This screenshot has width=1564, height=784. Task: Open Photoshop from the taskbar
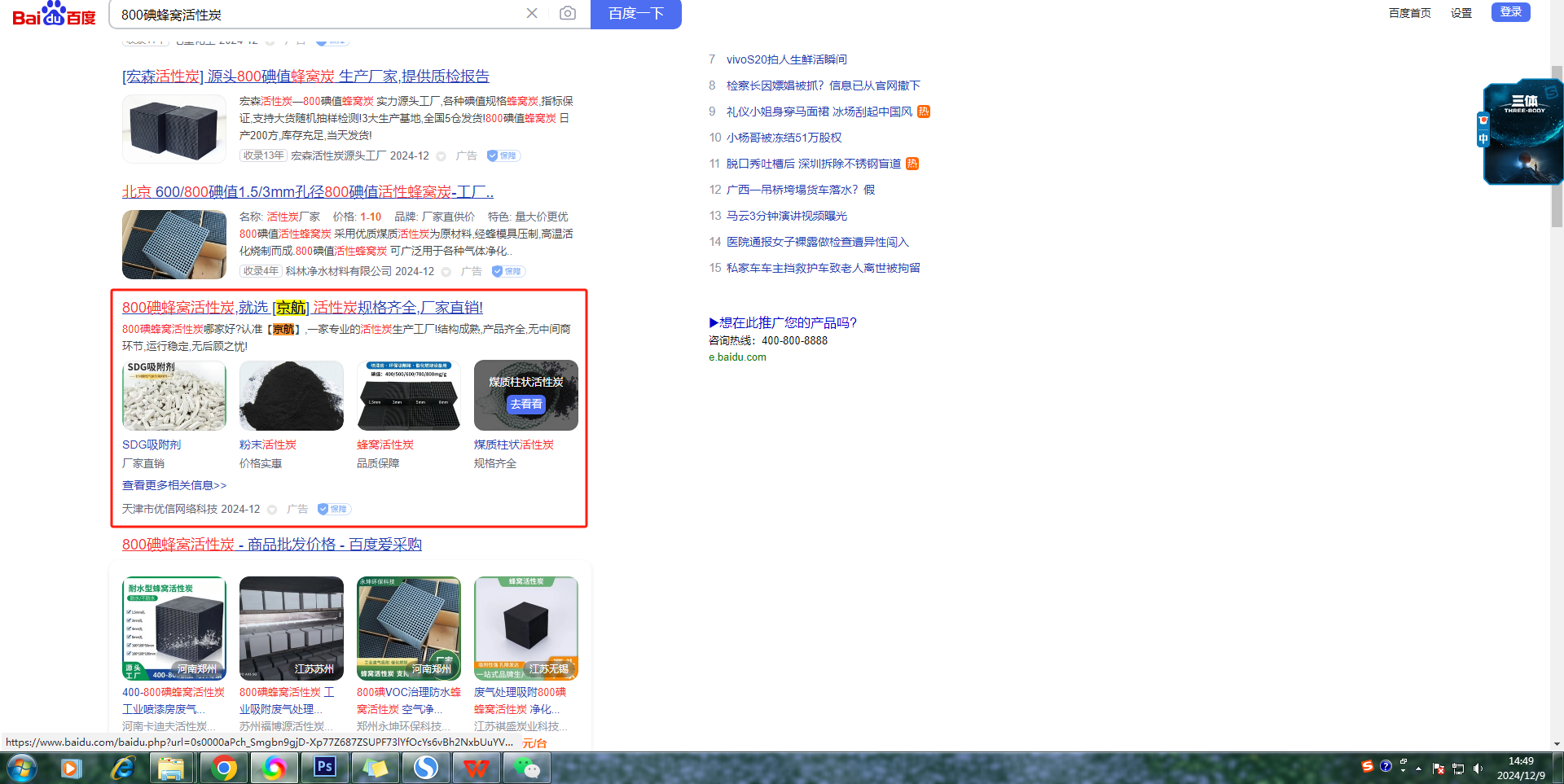pyautogui.click(x=325, y=767)
